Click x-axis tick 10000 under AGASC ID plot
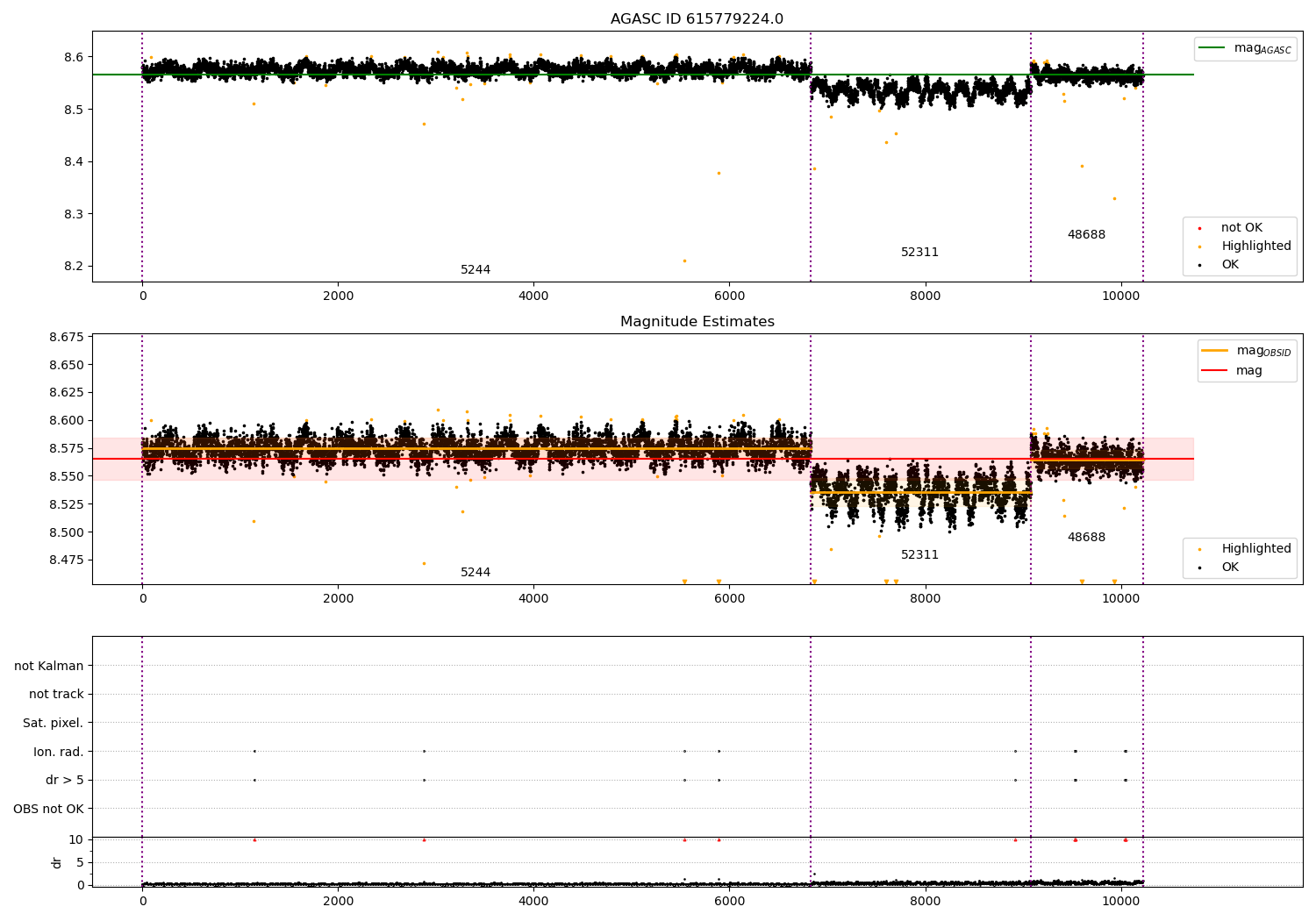 coord(1120,296)
